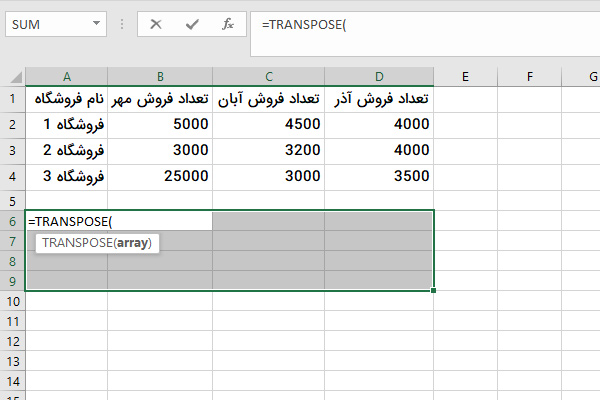Click cell D4 with value 3500
The width and height of the screenshot is (600, 400).
click(x=379, y=178)
